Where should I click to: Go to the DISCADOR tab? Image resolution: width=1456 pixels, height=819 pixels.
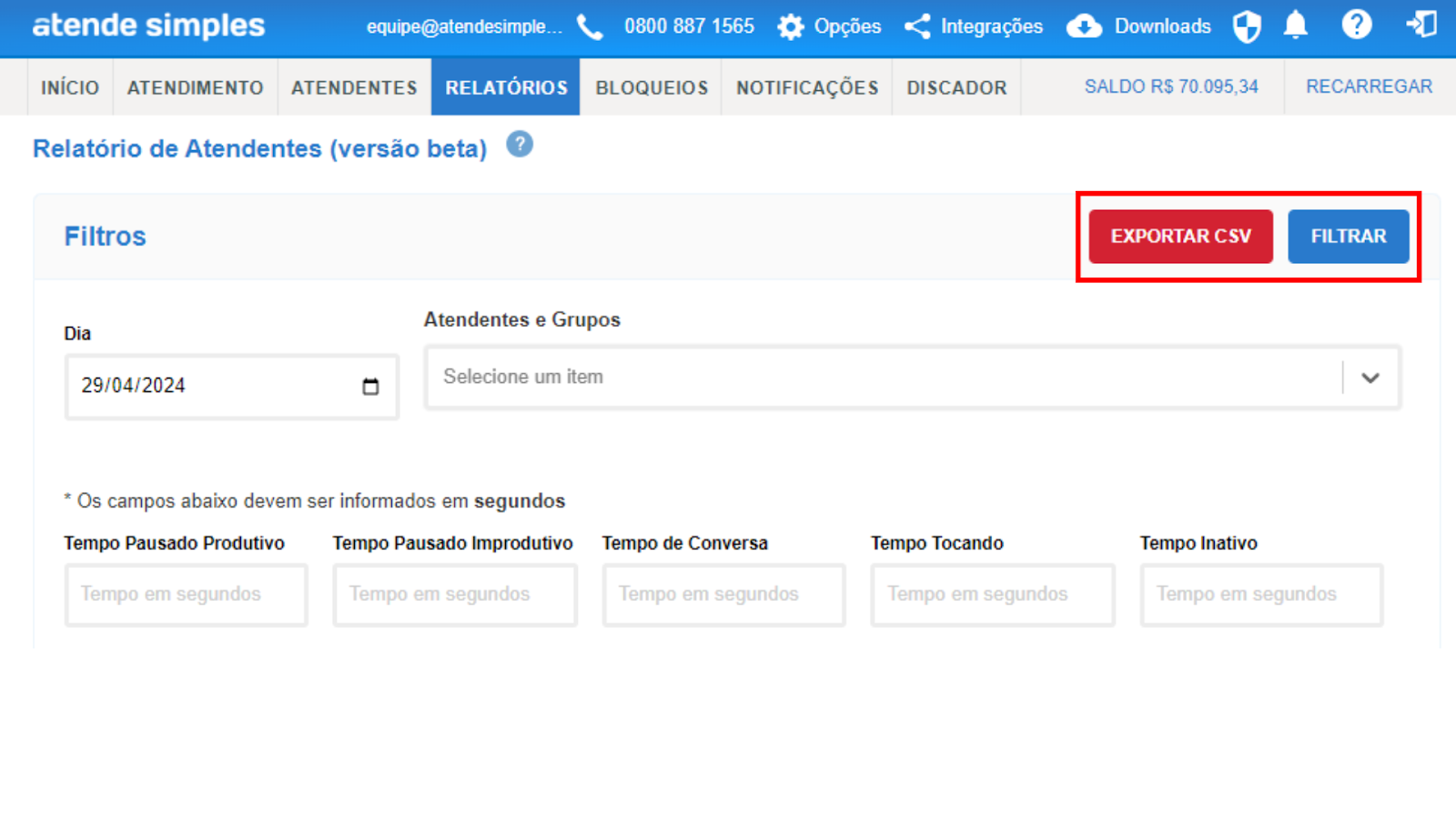point(956,87)
